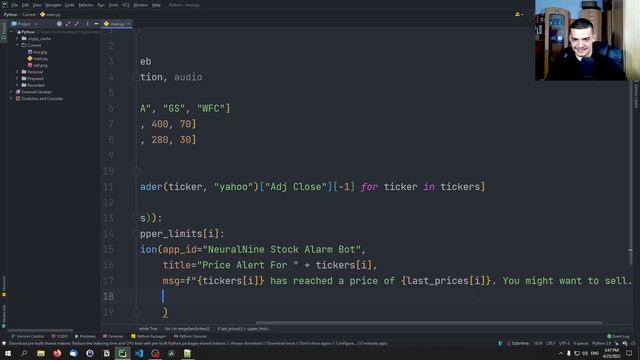Open the Run menu
The image size is (640, 360).
click(x=101, y=5)
